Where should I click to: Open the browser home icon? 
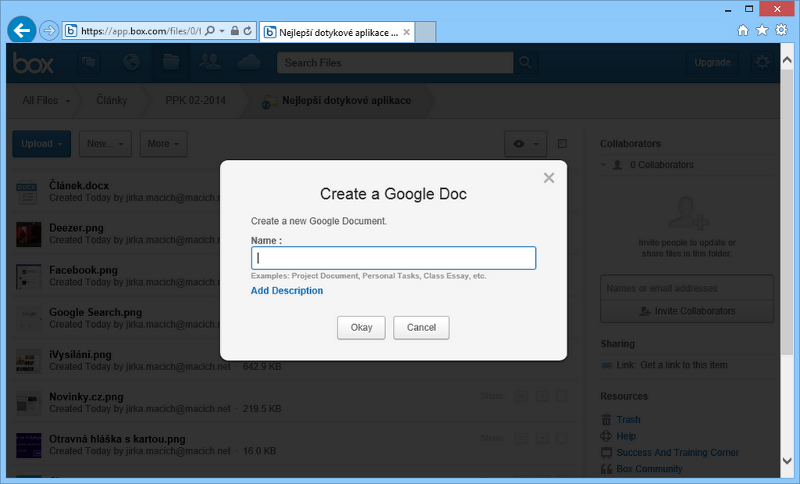(x=743, y=30)
